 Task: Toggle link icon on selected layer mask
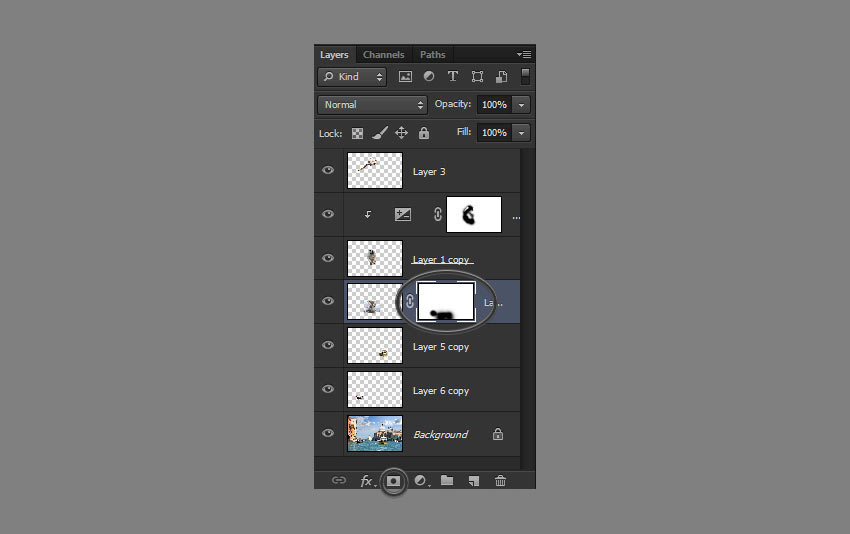(410, 301)
